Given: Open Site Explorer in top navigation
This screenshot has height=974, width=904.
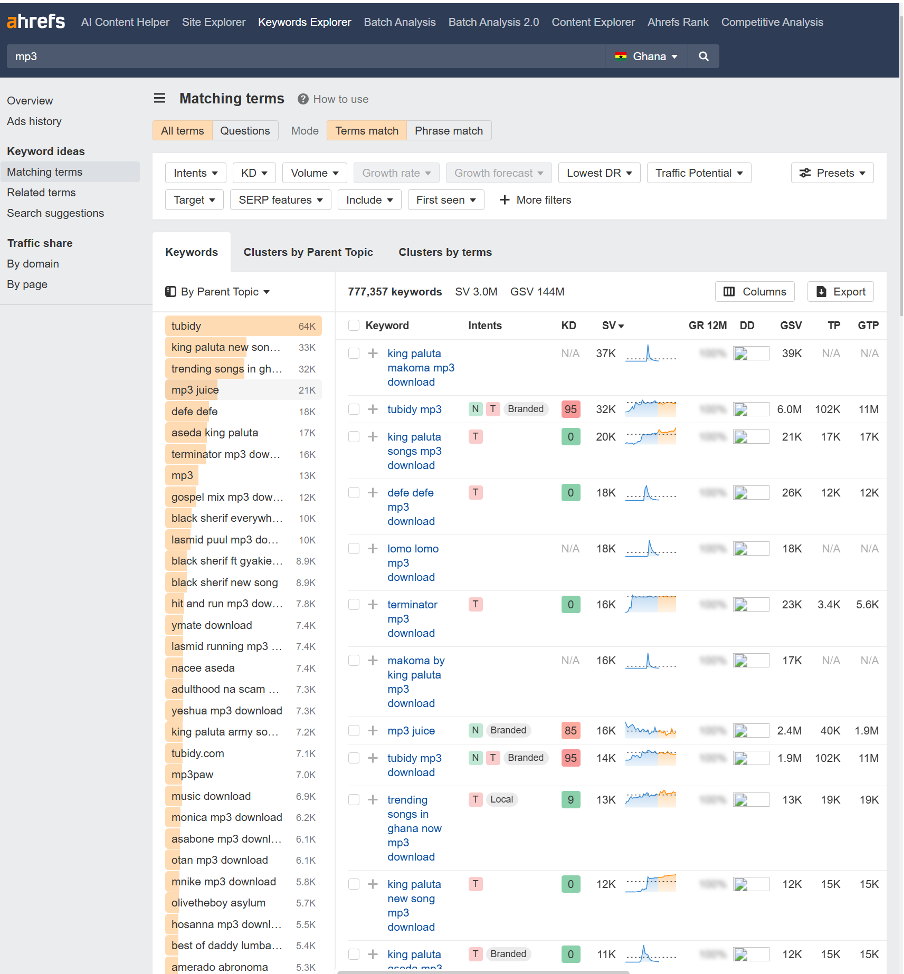Looking at the screenshot, I should [x=213, y=22].
